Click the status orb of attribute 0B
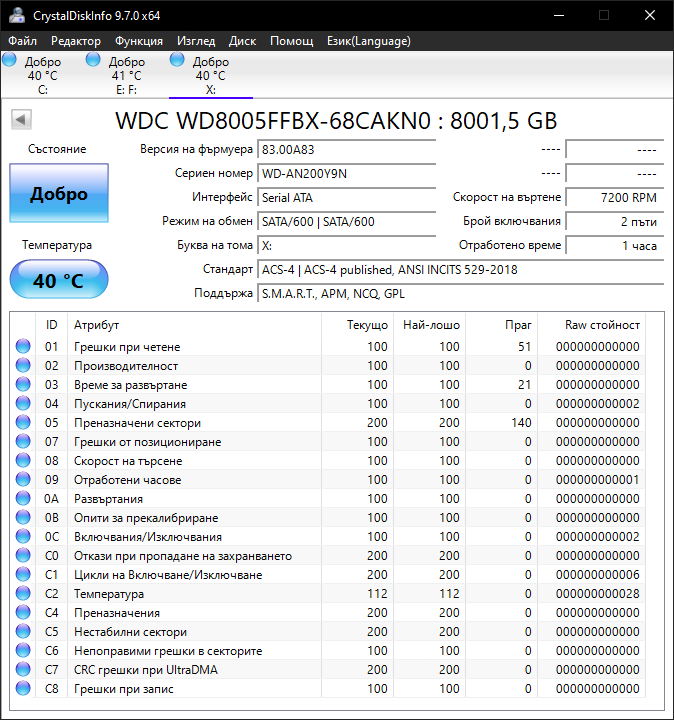The width and height of the screenshot is (674, 720). 23,517
